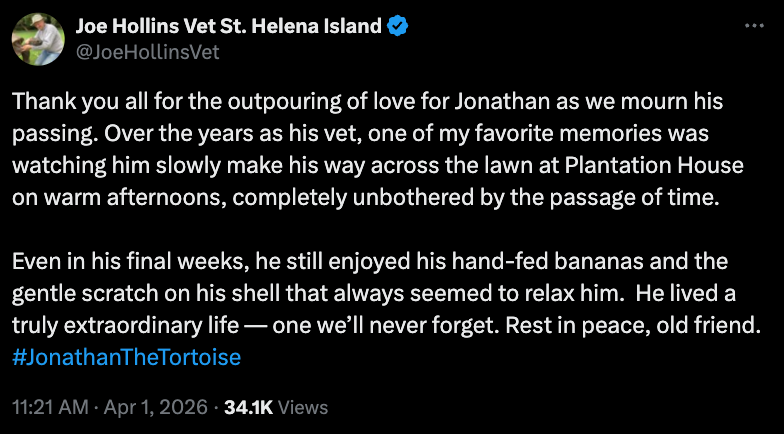
Task: Click the phrase "truly extraordinary life"
Action: [127, 328]
